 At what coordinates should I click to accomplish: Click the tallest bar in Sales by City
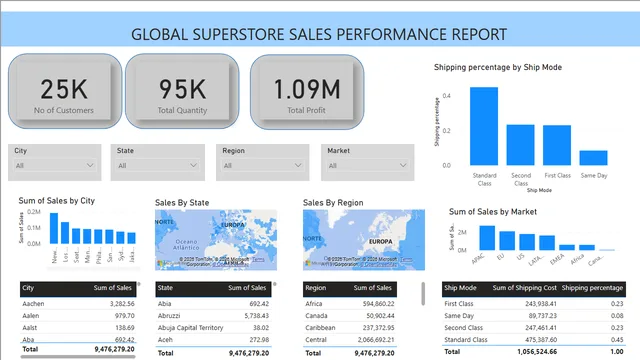(54, 228)
